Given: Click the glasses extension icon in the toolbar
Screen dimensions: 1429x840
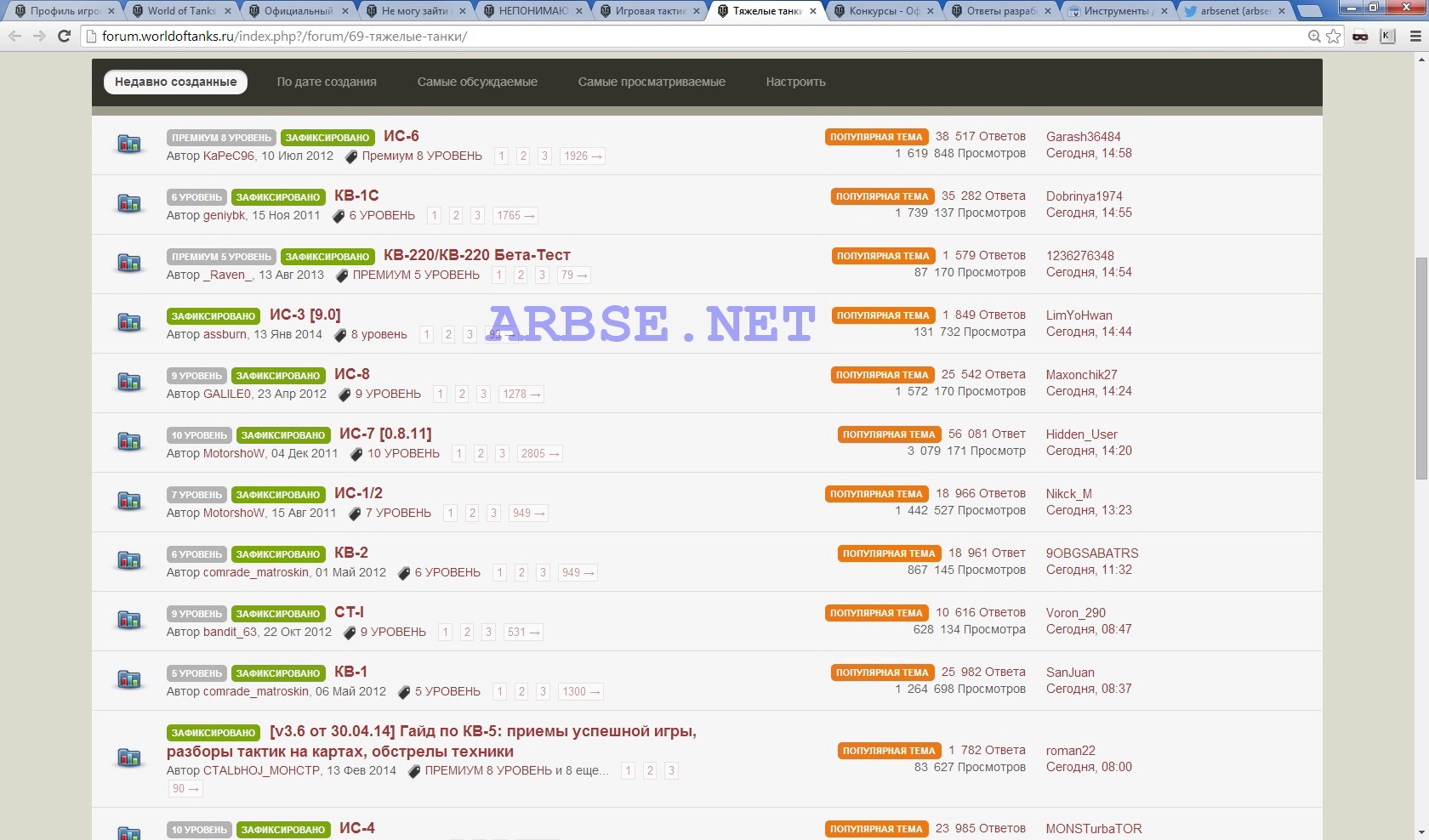Looking at the screenshot, I should [x=1360, y=37].
